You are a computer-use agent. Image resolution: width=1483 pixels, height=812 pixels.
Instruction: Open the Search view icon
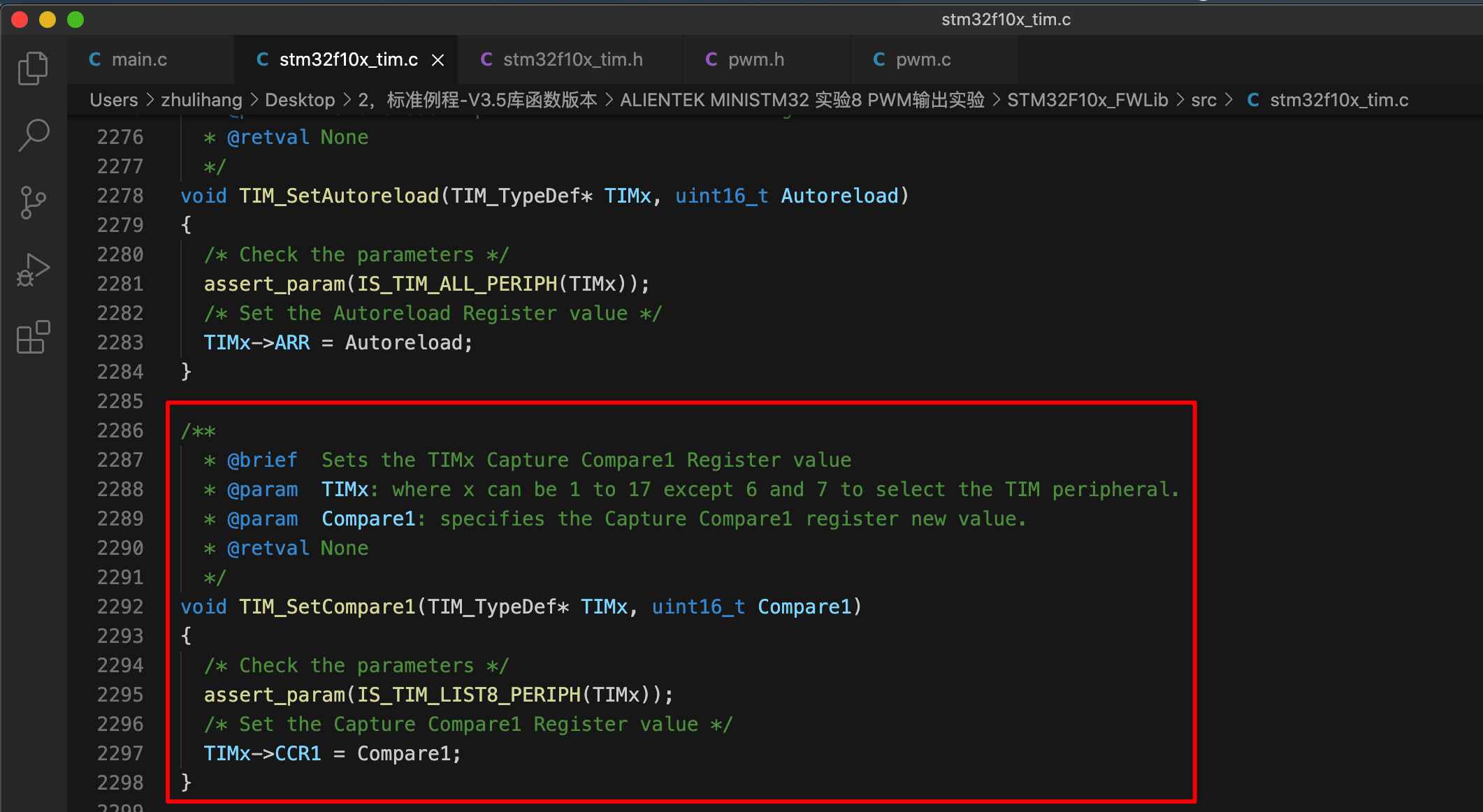coord(33,135)
